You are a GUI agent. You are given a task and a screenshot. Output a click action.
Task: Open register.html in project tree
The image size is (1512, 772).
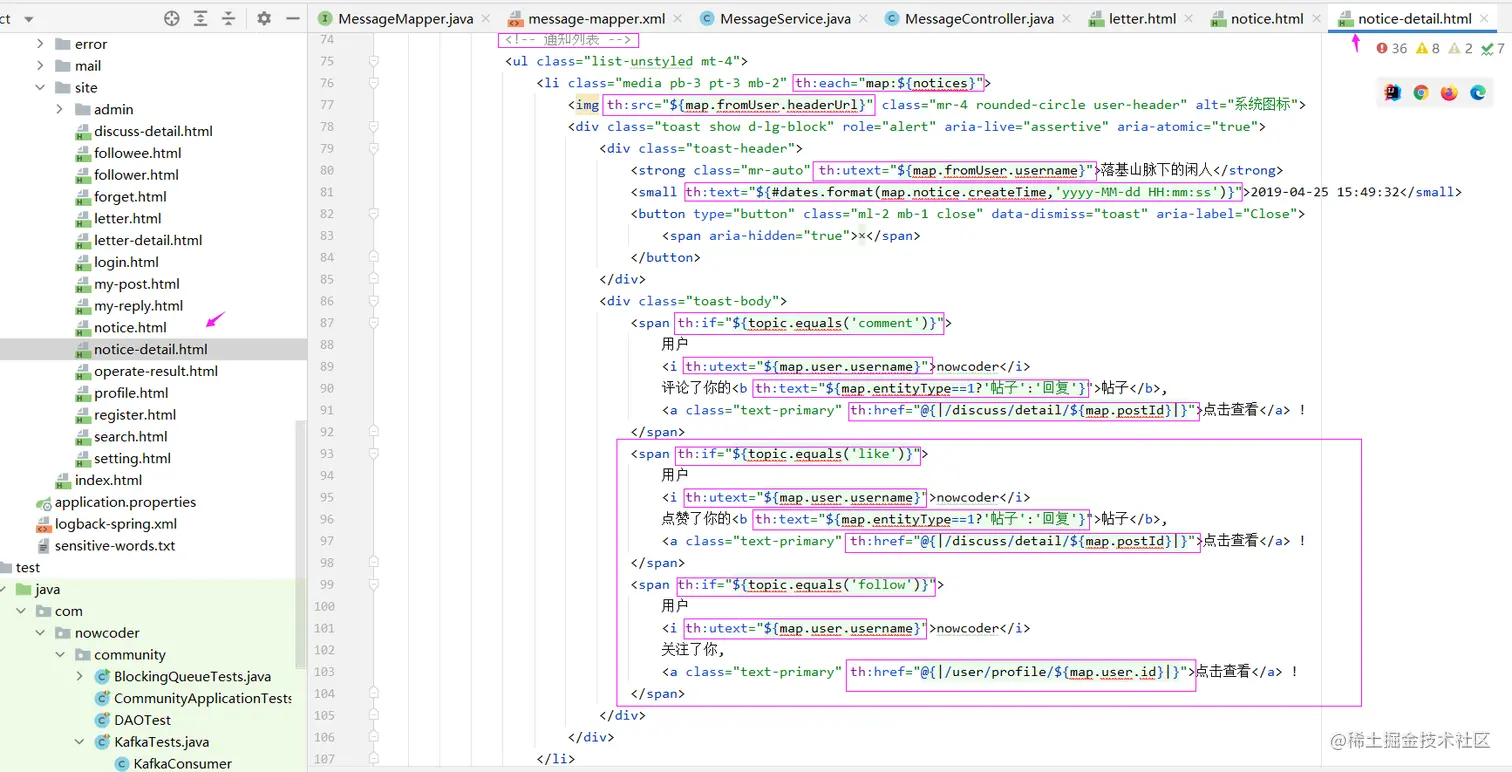[135, 415]
